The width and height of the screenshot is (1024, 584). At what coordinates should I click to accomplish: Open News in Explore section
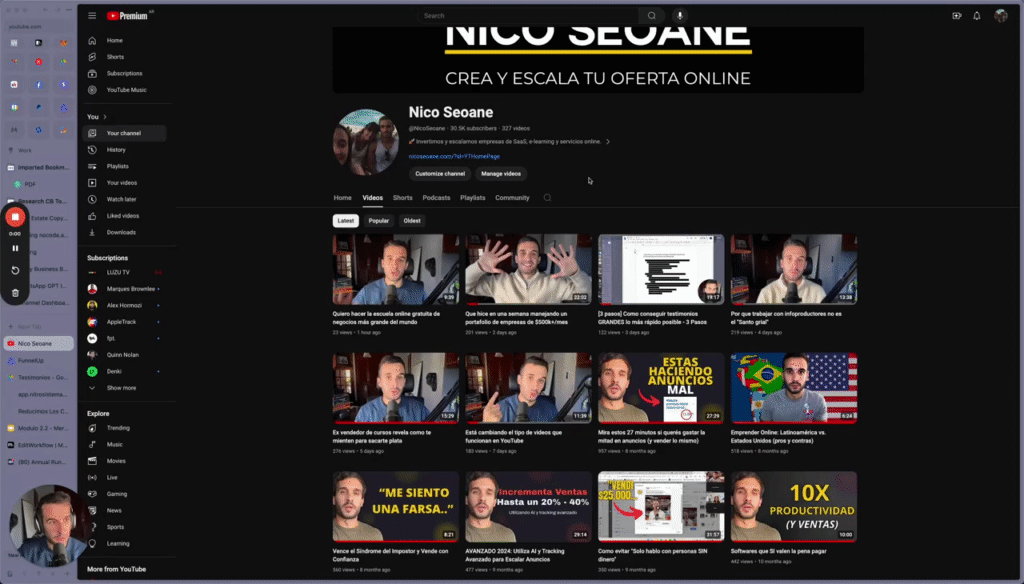(125, 510)
